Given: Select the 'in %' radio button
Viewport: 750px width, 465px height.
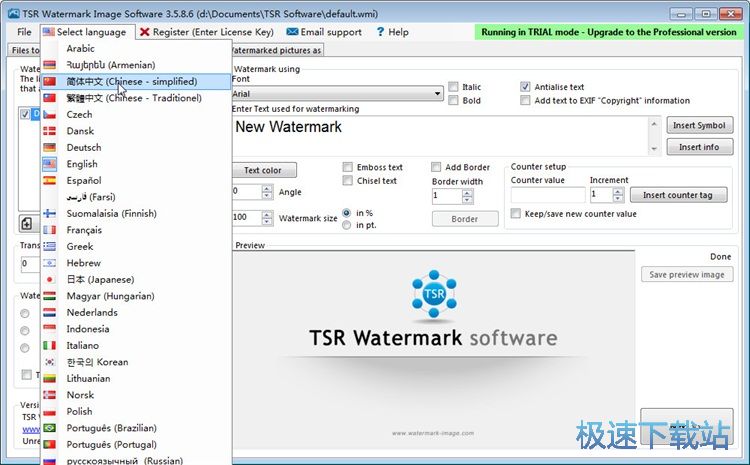Looking at the screenshot, I should tap(347, 213).
